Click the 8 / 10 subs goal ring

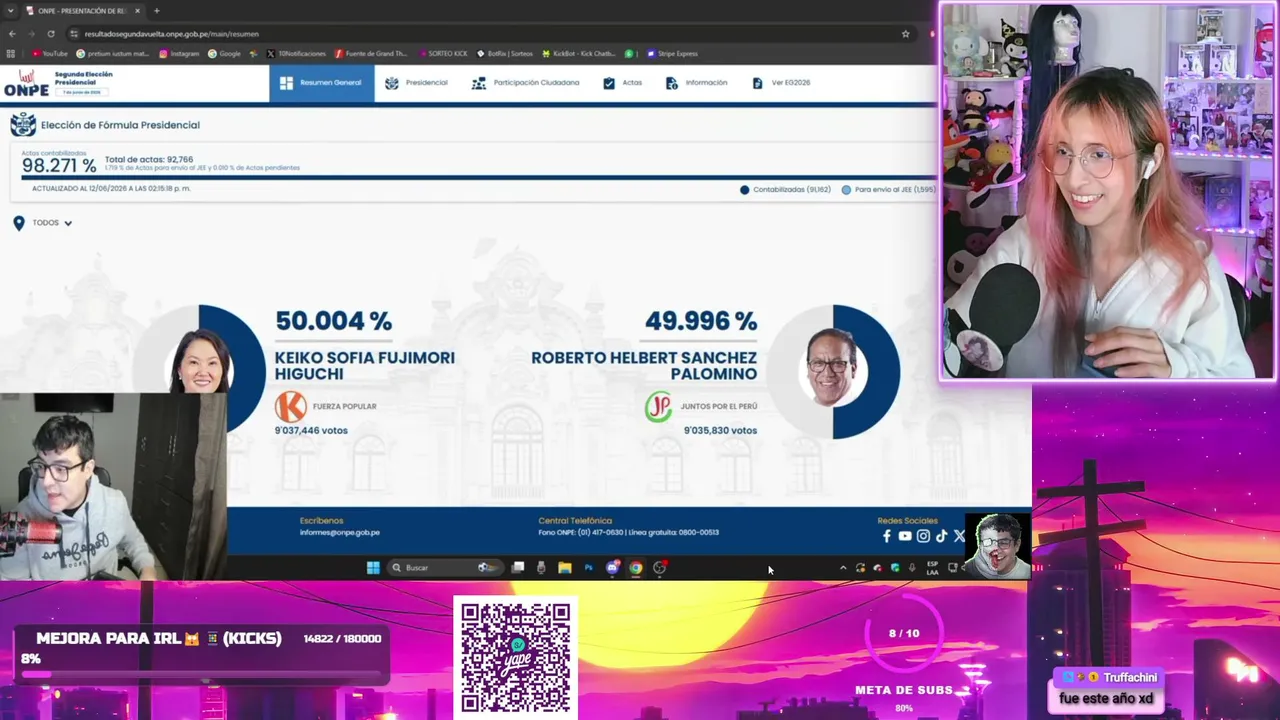click(x=904, y=634)
